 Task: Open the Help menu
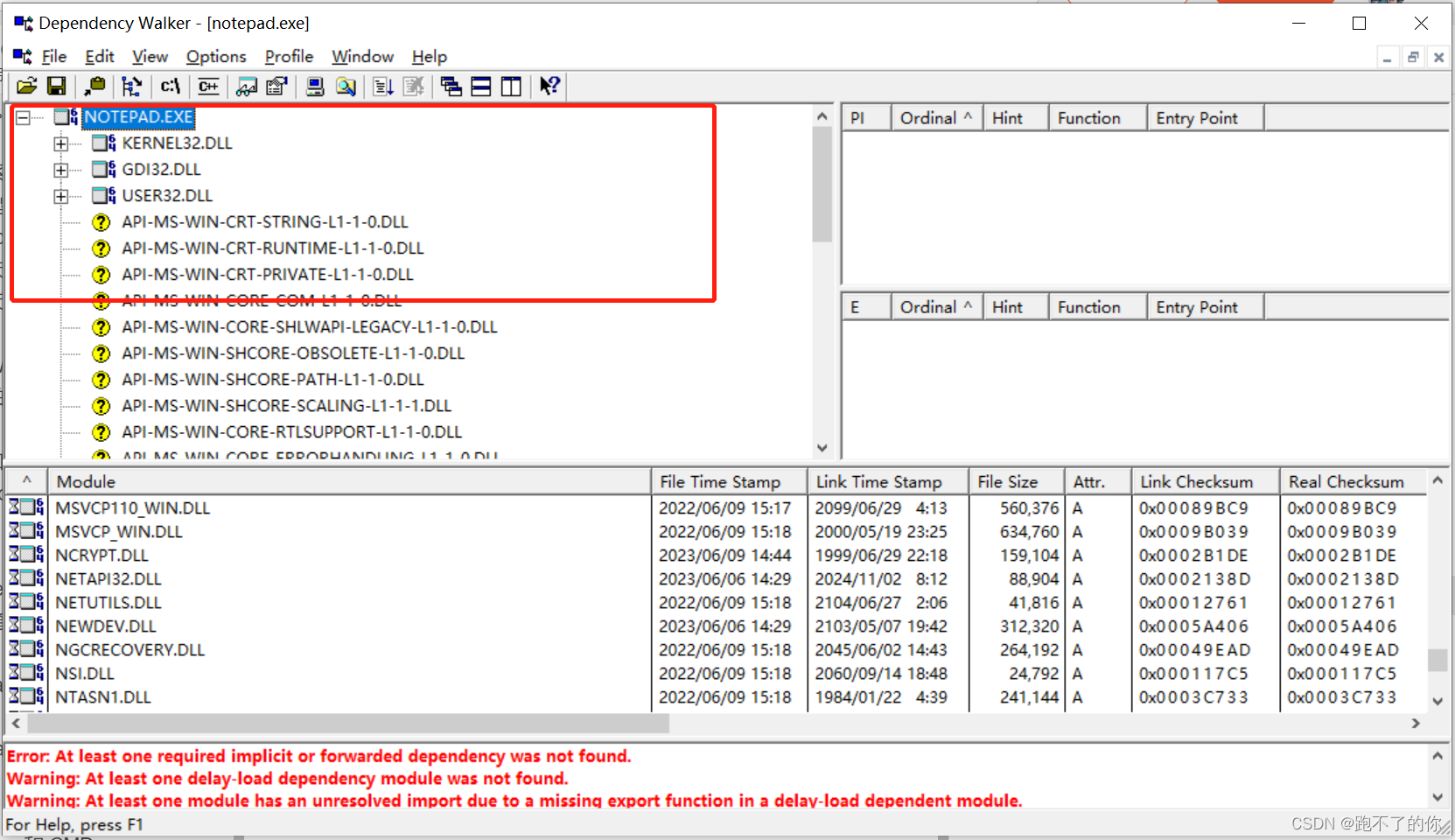pos(430,56)
